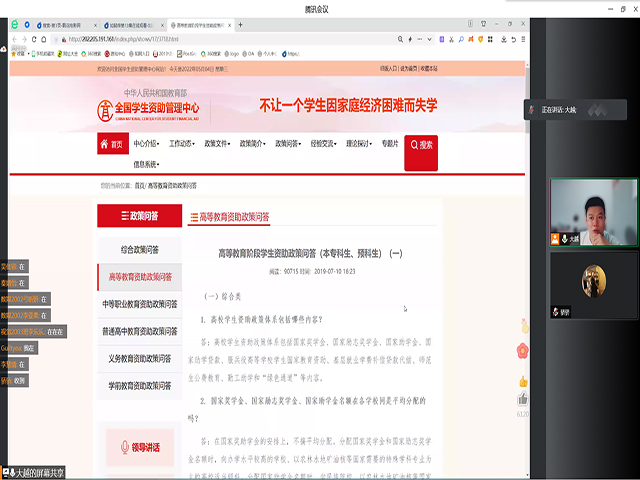Click the purple extension icon in toolbar
This screenshot has height=480, width=640.
click(x=442, y=39)
